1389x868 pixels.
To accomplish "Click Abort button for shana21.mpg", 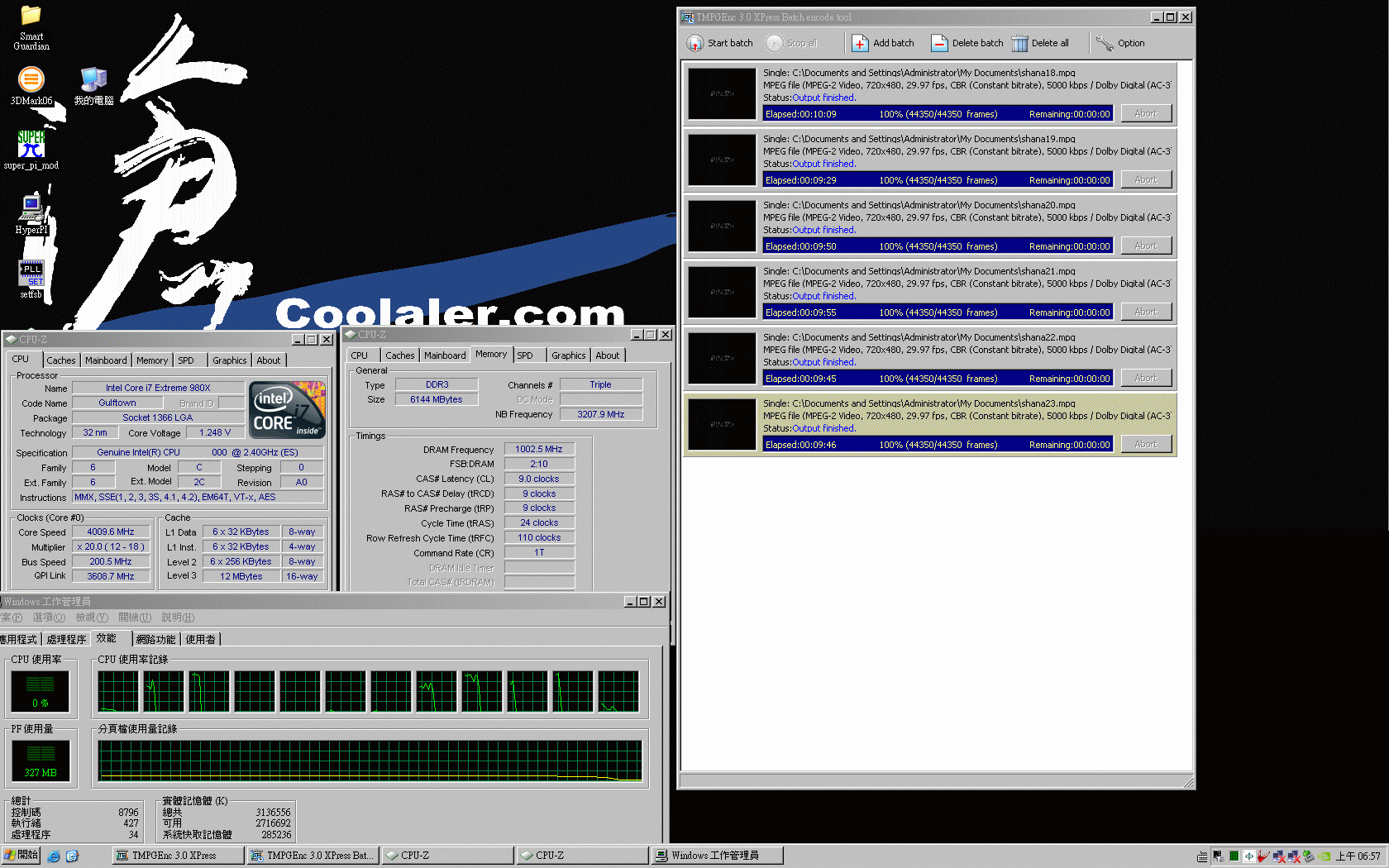I will [x=1146, y=312].
